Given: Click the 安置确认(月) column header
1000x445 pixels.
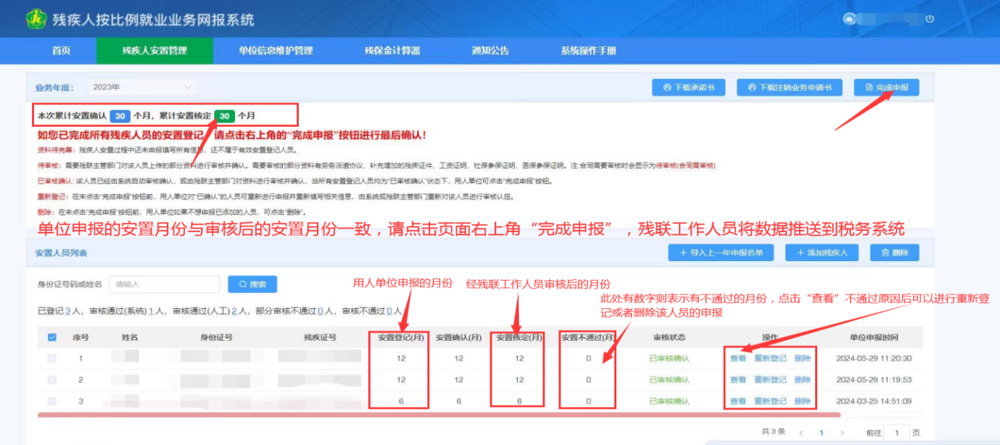Looking at the screenshot, I should (459, 337).
